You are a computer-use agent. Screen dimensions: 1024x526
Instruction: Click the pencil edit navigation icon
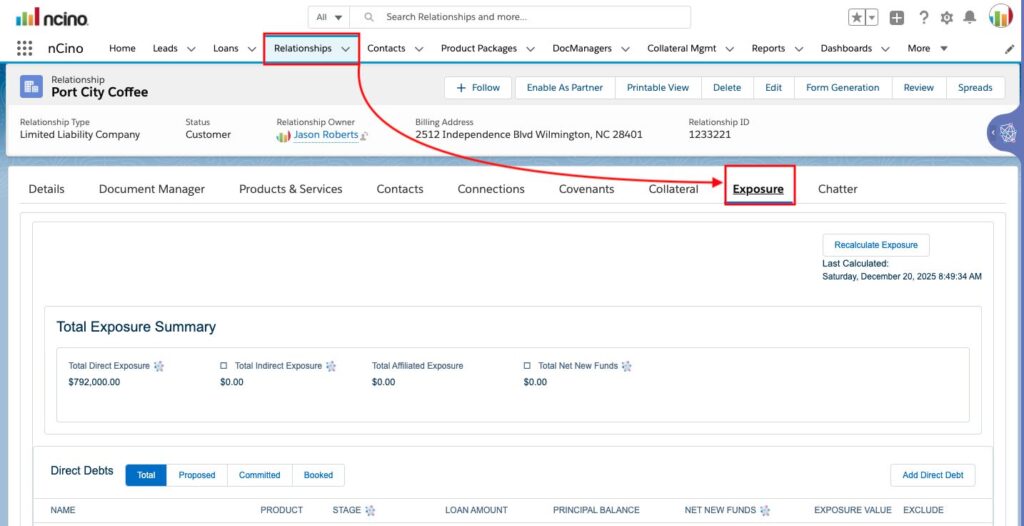(x=1010, y=49)
